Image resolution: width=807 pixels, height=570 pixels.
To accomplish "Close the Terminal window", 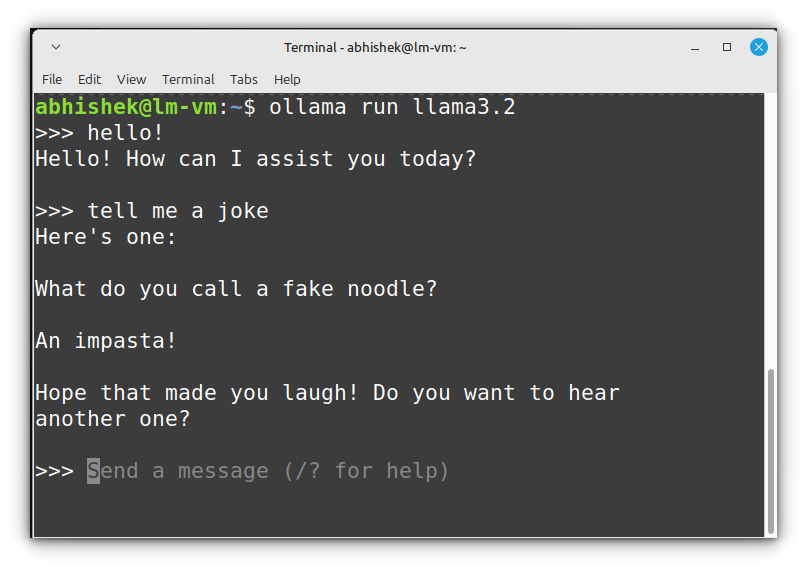I will tap(759, 47).
